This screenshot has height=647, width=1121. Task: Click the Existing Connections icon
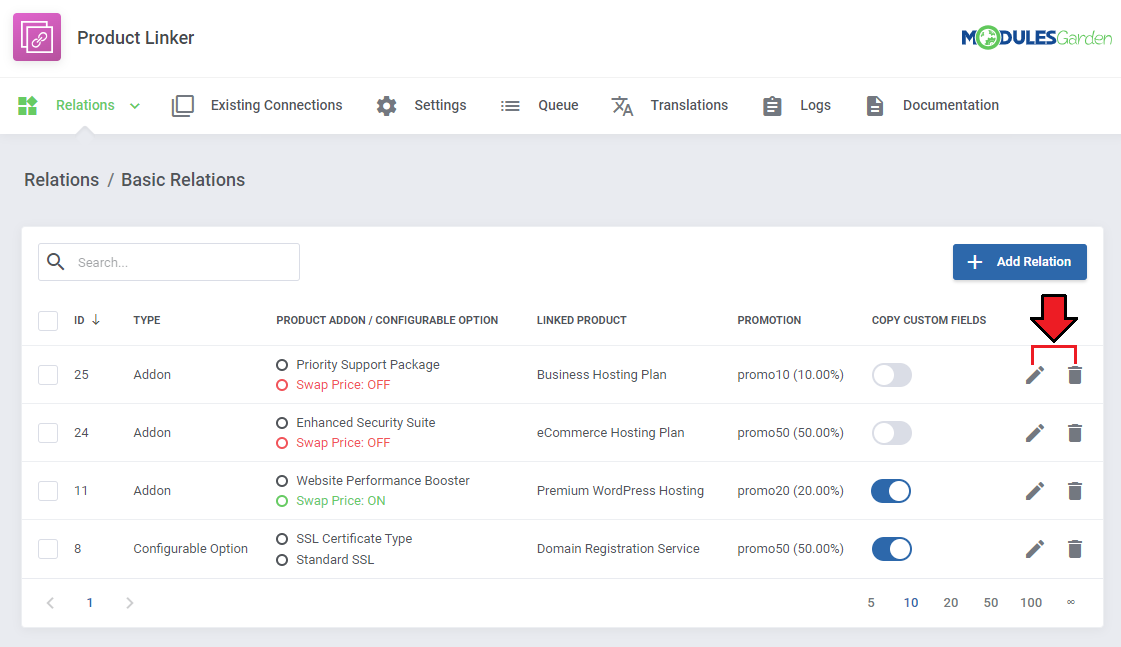click(183, 106)
